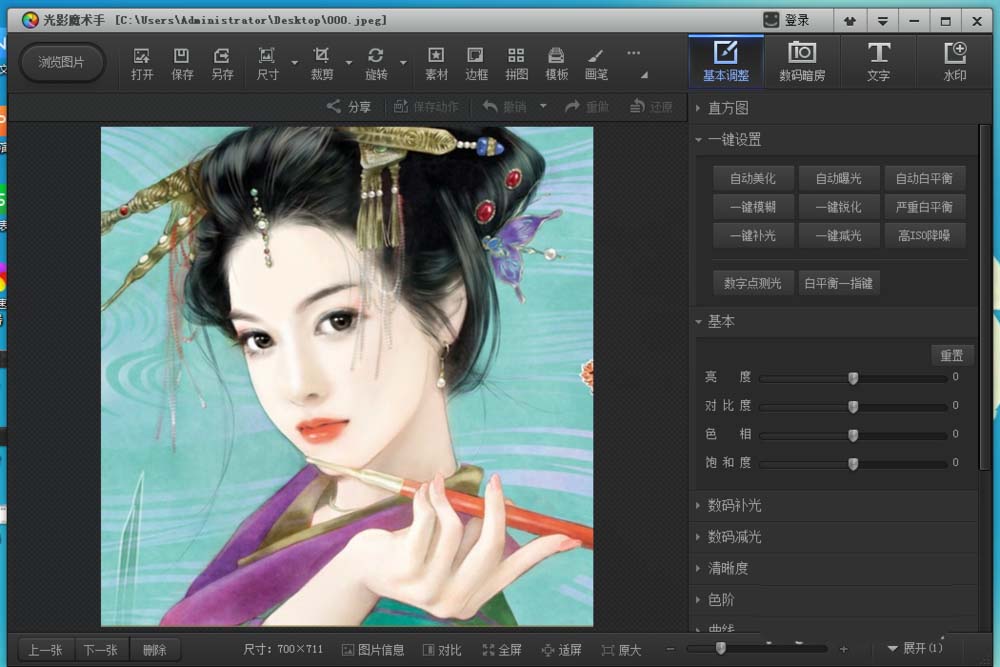The image size is (1000, 667).
Task: Switch to the 文字 text tab
Action: (x=878, y=62)
